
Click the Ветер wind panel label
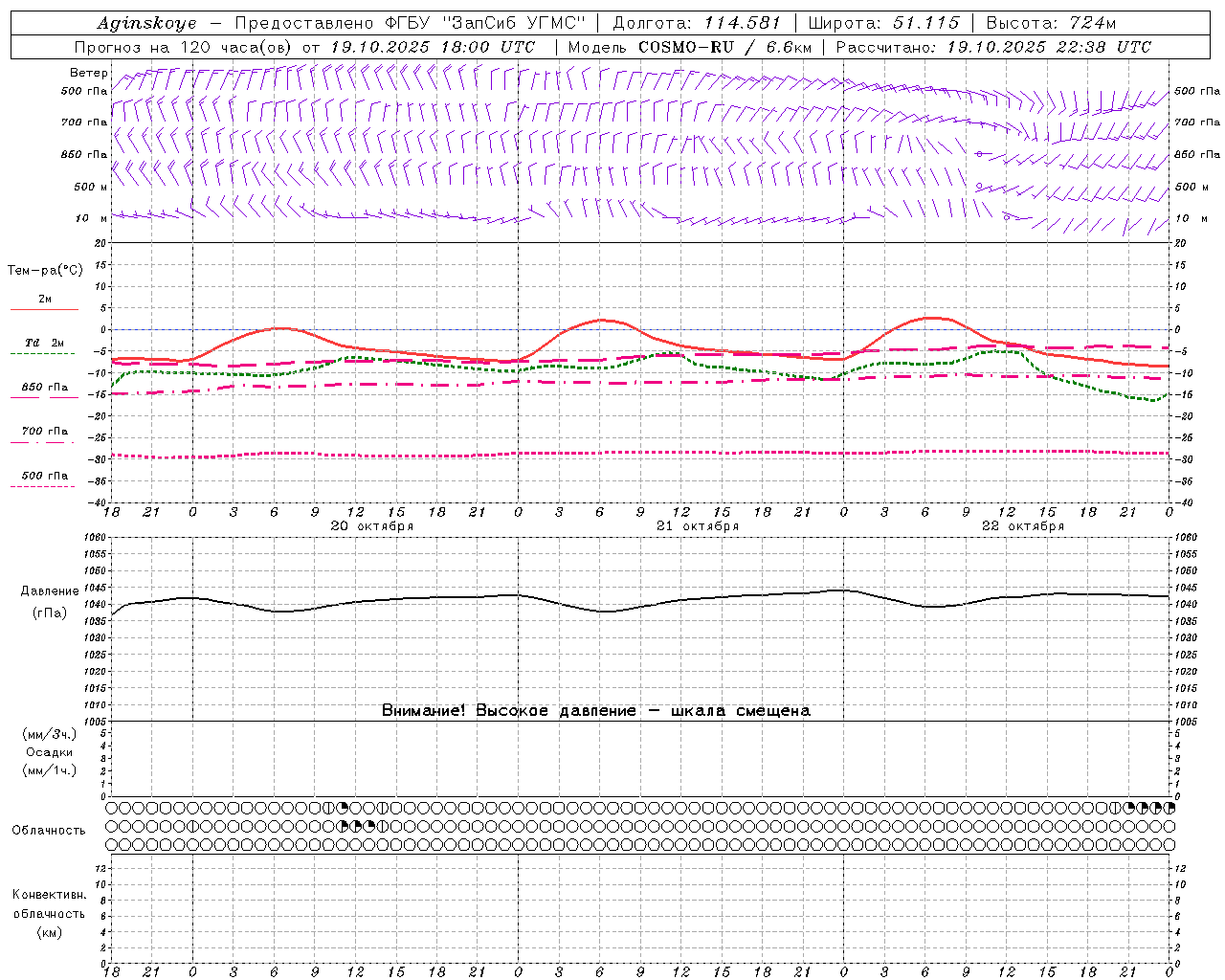89,73
